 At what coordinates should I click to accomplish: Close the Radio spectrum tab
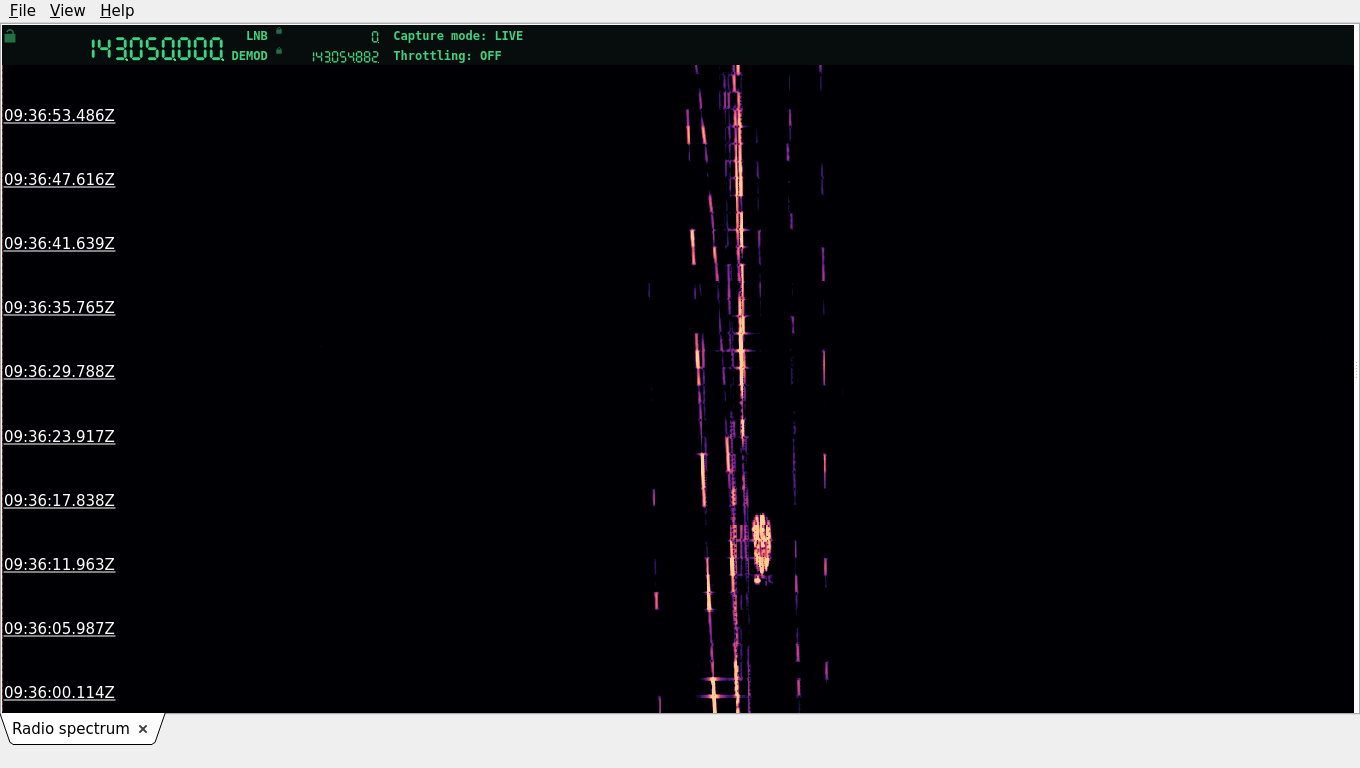(x=143, y=729)
